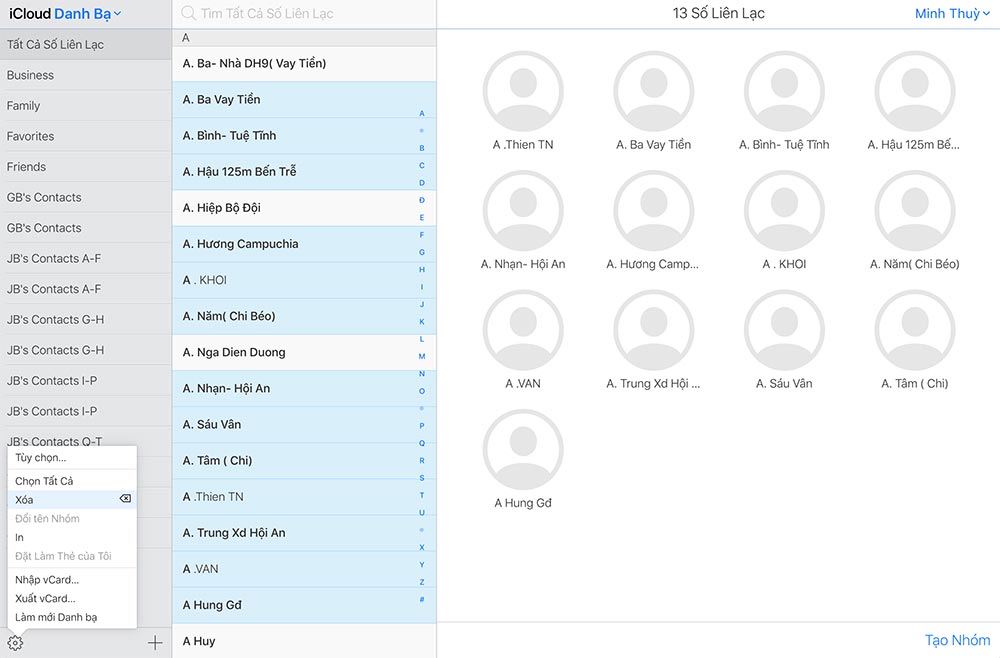Image resolution: width=1000 pixels, height=658 pixels.
Task: Choose Xóa to delete selected contacts
Action: click(72, 499)
